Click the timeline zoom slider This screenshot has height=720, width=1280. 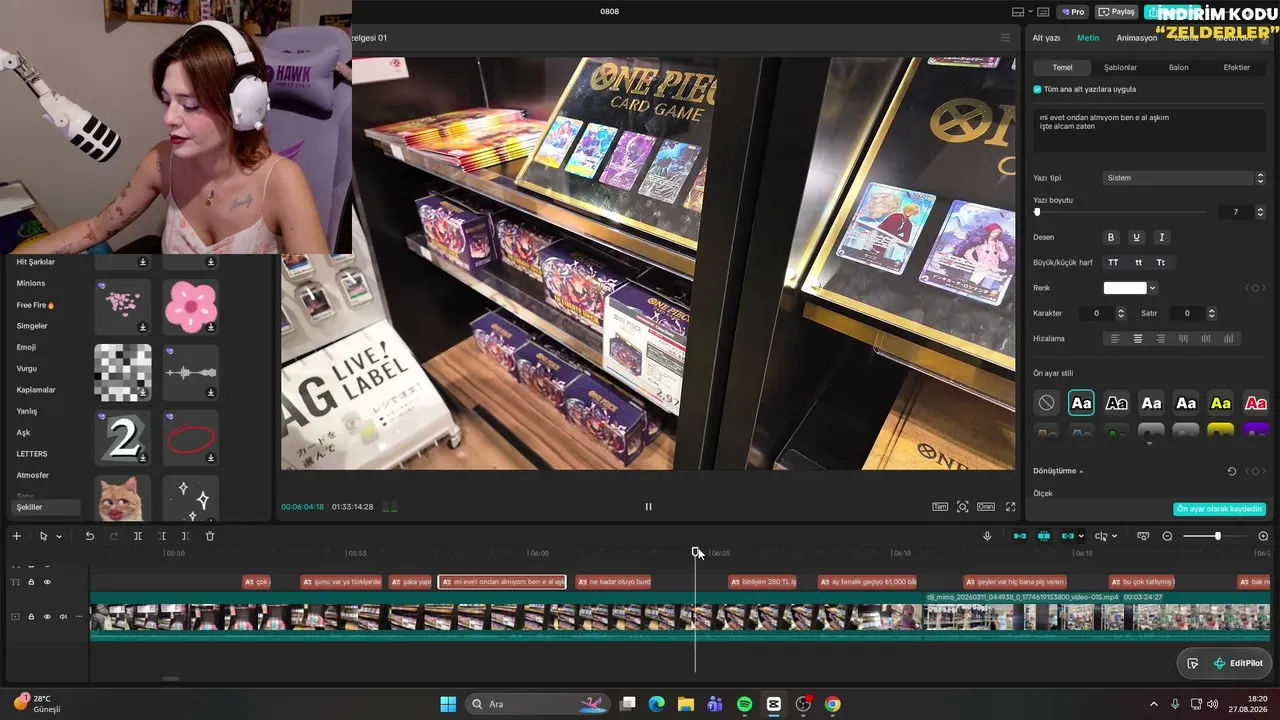coord(1215,536)
